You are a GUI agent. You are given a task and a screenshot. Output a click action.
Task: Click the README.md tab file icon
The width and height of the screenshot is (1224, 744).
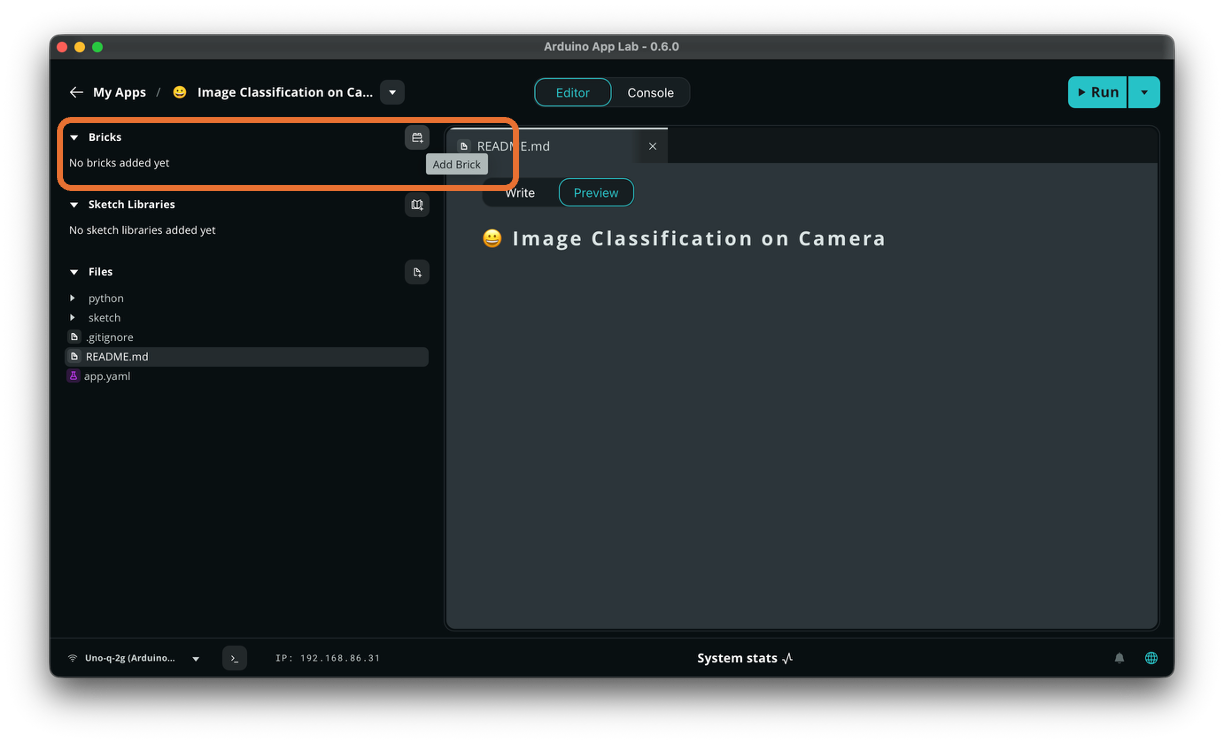(463, 146)
